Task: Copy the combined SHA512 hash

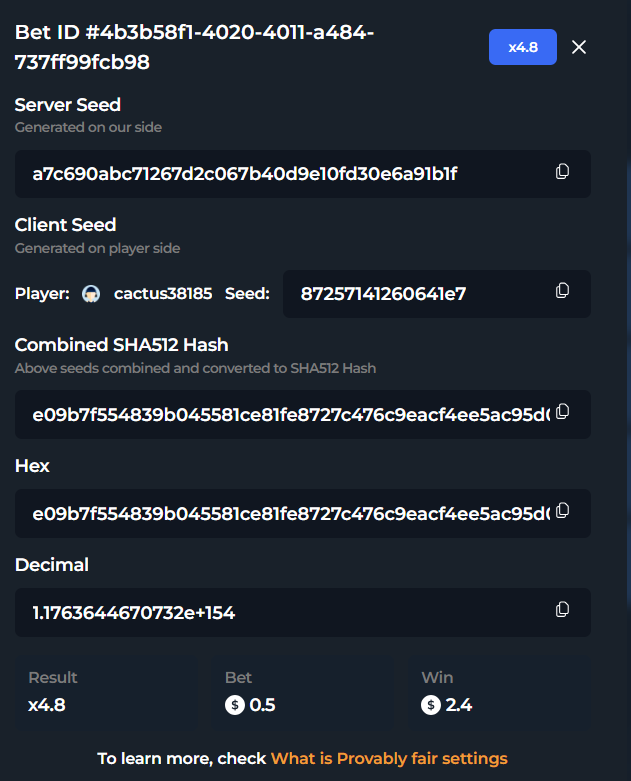Action: click(562, 411)
